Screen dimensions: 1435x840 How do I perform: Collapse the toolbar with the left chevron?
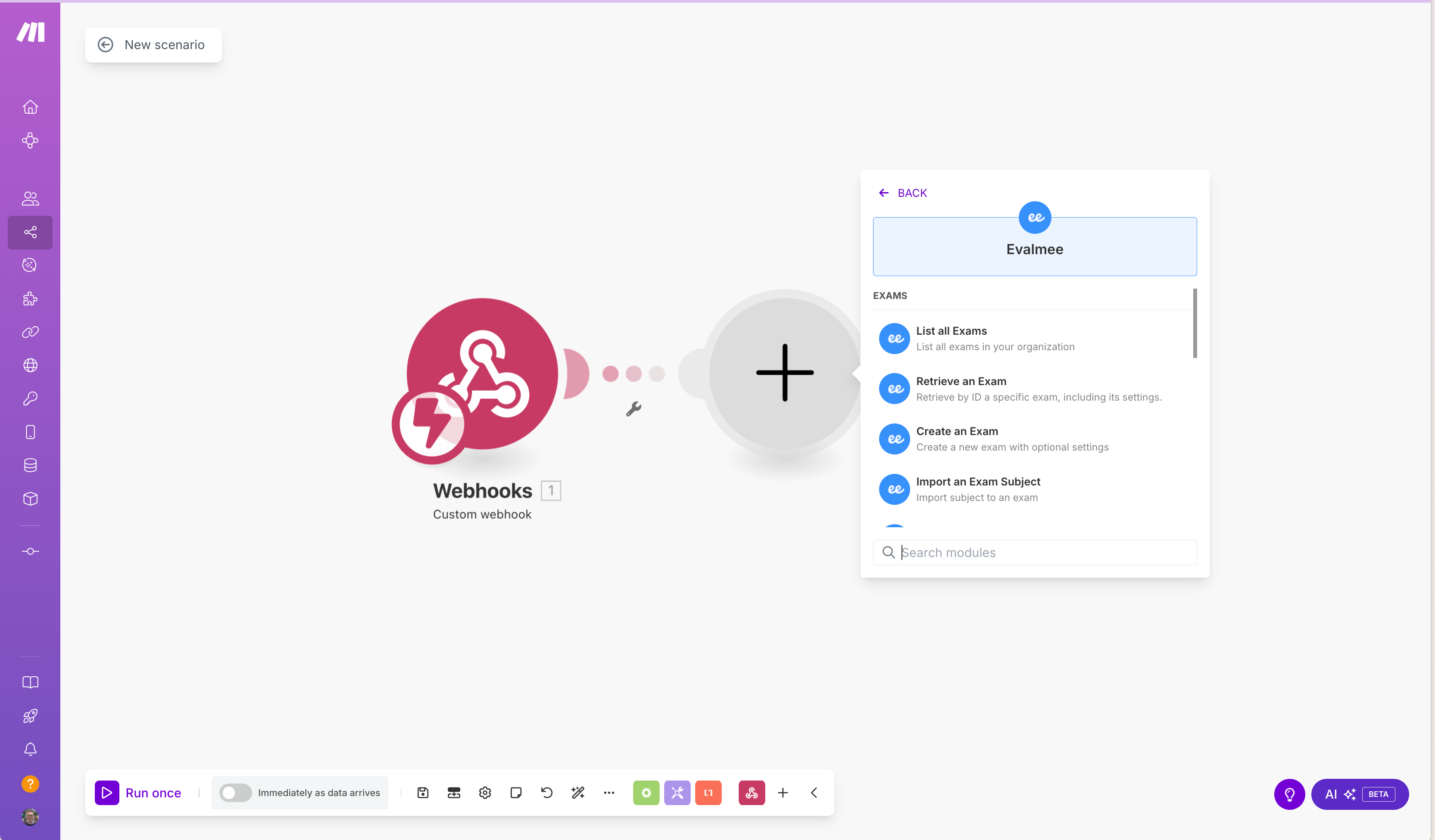pos(814,793)
